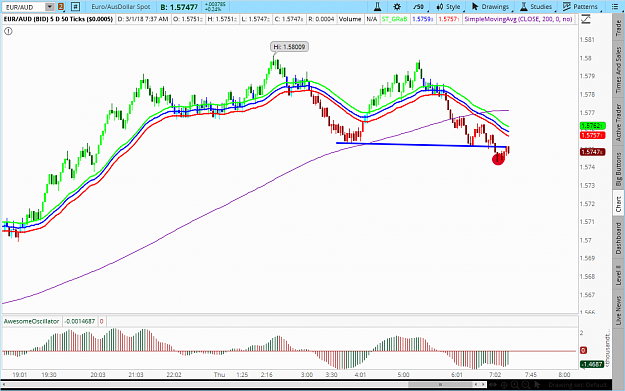Click the SimpleMovingAvg study label
The height and width of the screenshot is (391, 625).
pyautogui.click(x=518, y=19)
